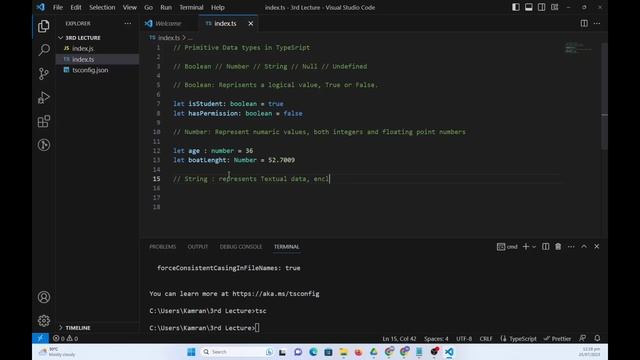Open the VS Code icon on the taskbar
The image size is (640, 360).
pos(449,352)
